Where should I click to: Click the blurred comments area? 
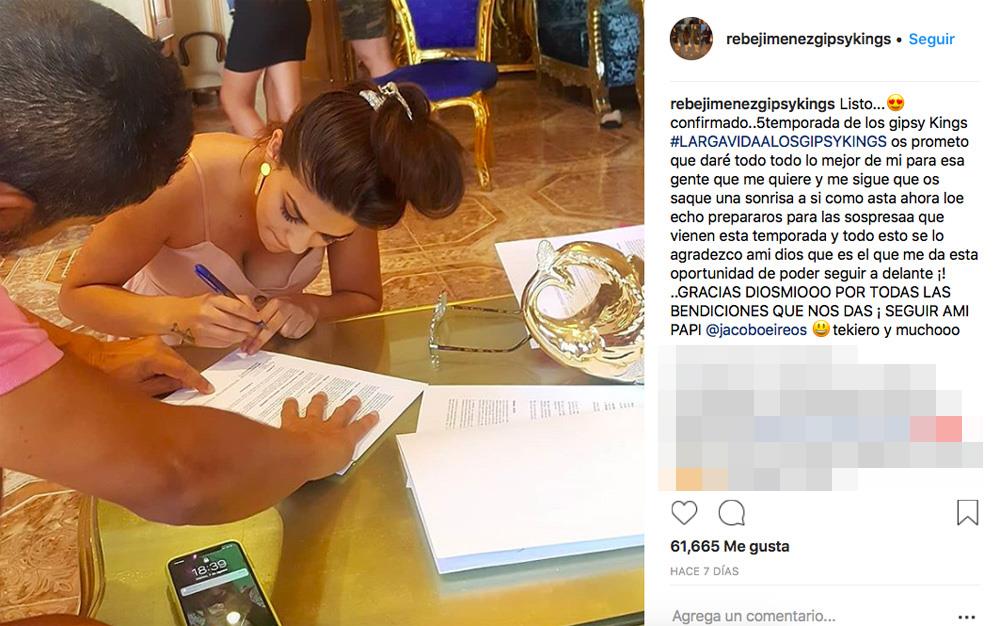820,418
